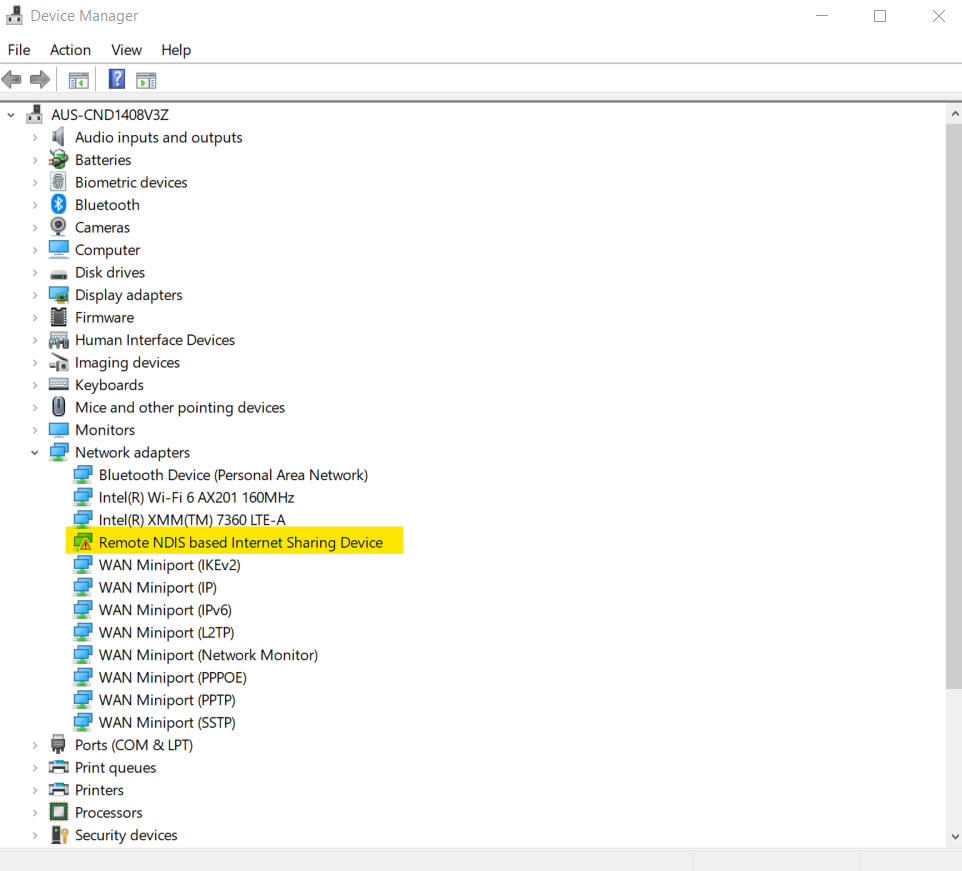Click the Bluetooth category icon
Screen dimensions: 962x871
pos(58,204)
